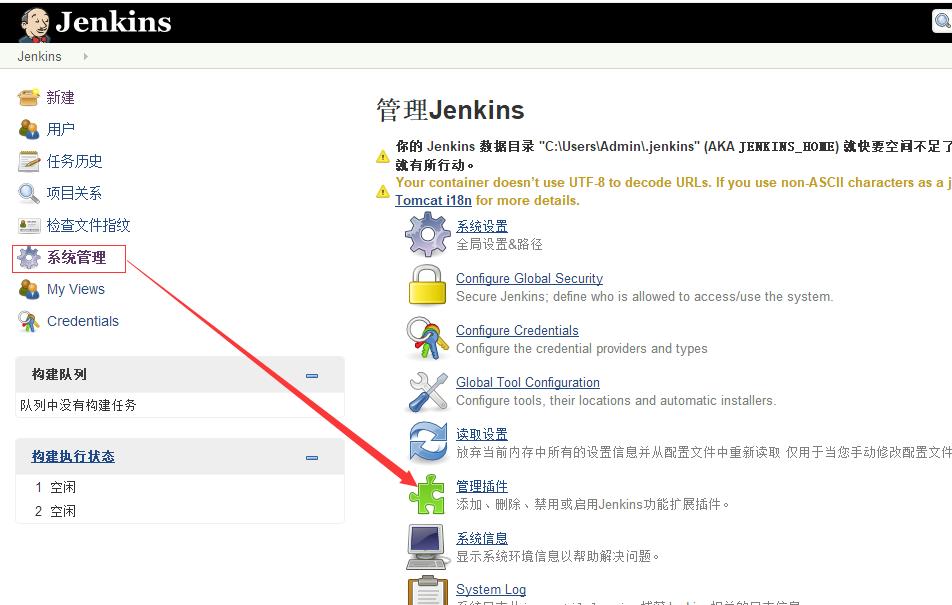
Task: Click the Jenkins title in header
Action: point(114,22)
